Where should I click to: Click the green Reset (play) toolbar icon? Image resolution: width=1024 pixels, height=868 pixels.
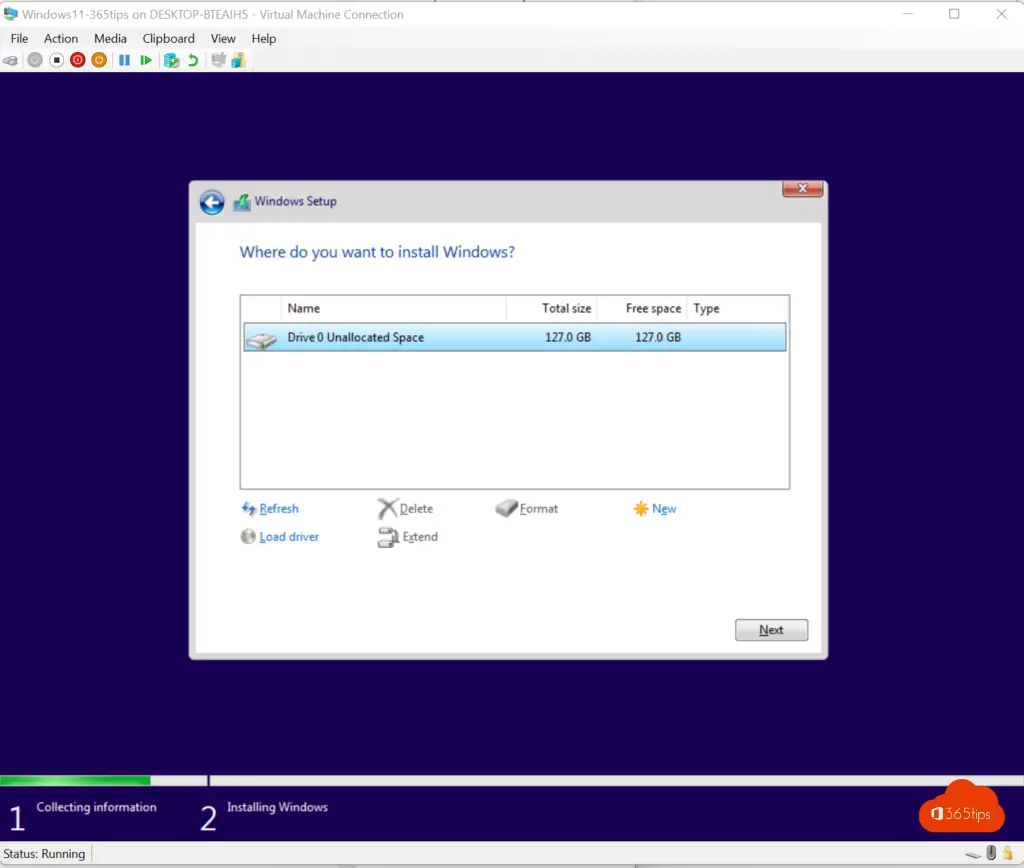click(146, 60)
